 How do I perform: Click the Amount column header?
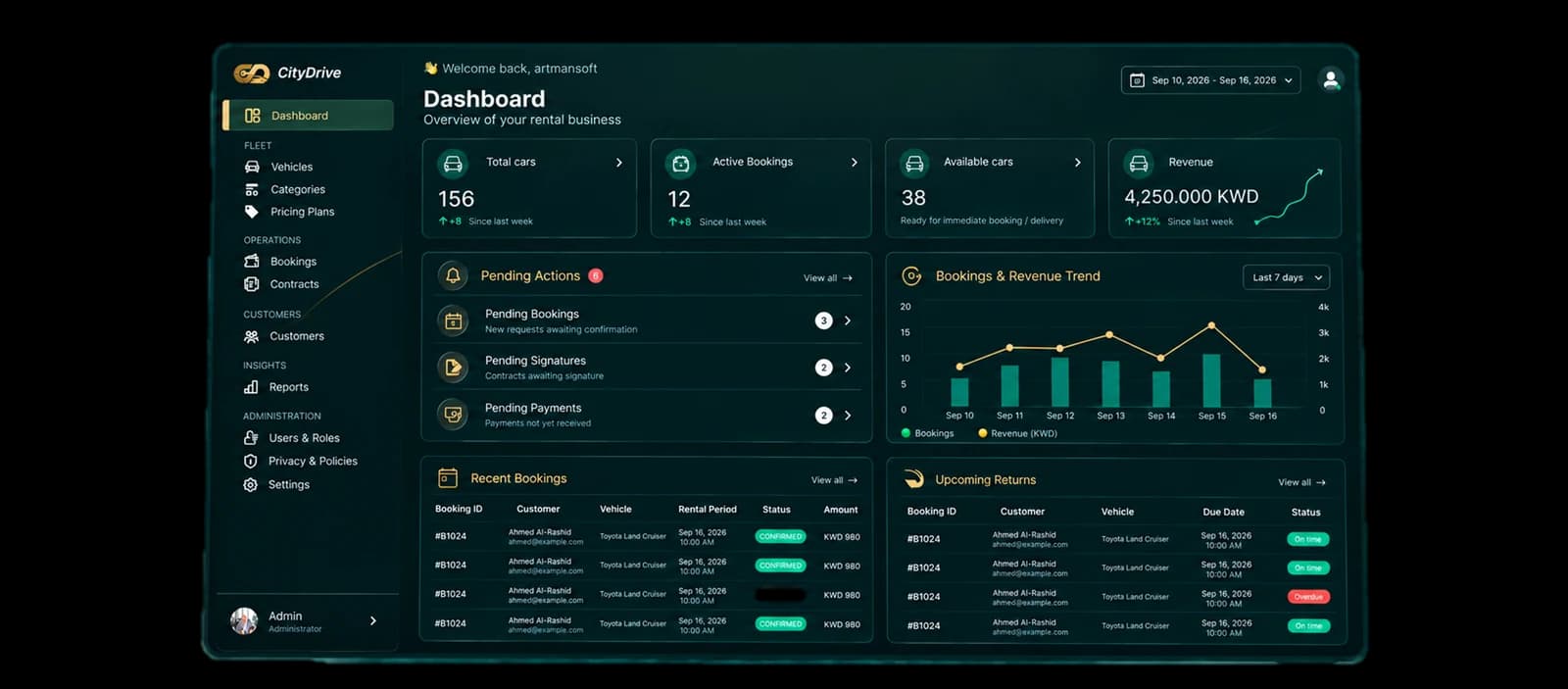click(841, 510)
